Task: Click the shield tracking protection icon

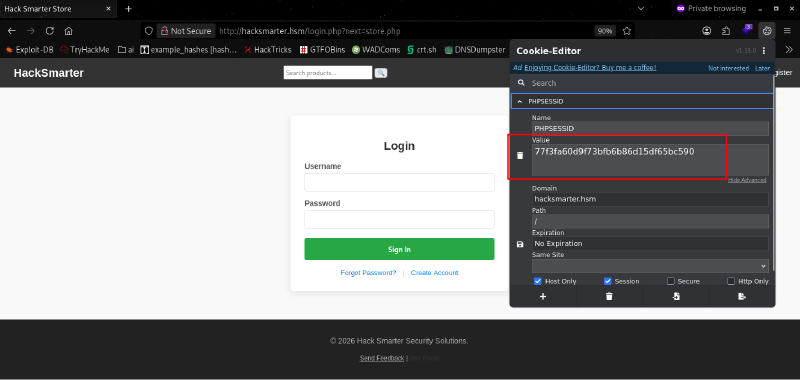Action: tap(148, 31)
